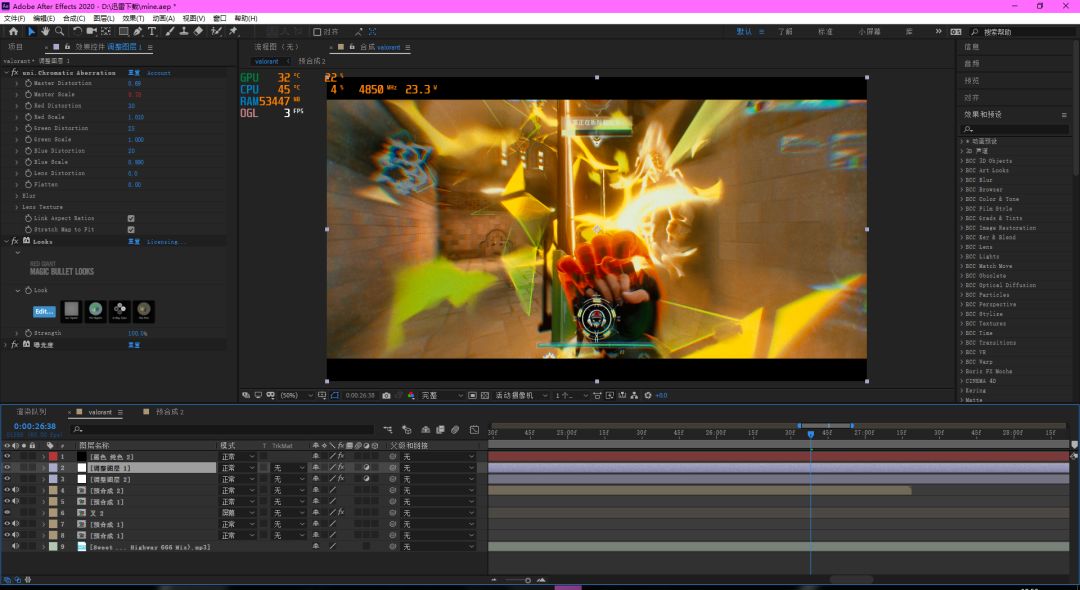Image resolution: width=1080 pixels, height=590 pixels.
Task: Select the Rotation tool
Action: pos(77,32)
